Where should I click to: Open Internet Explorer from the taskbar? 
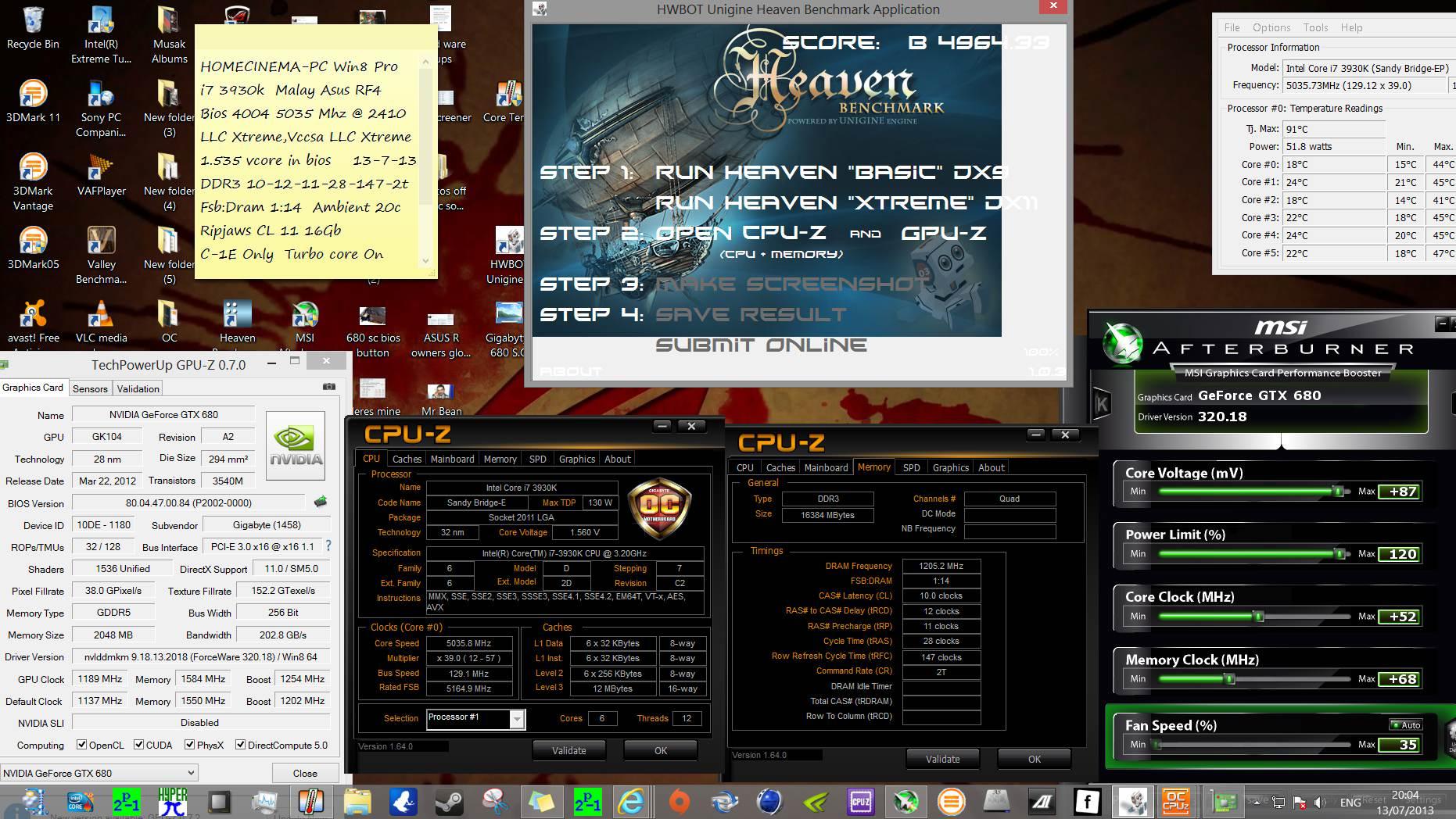tap(632, 801)
